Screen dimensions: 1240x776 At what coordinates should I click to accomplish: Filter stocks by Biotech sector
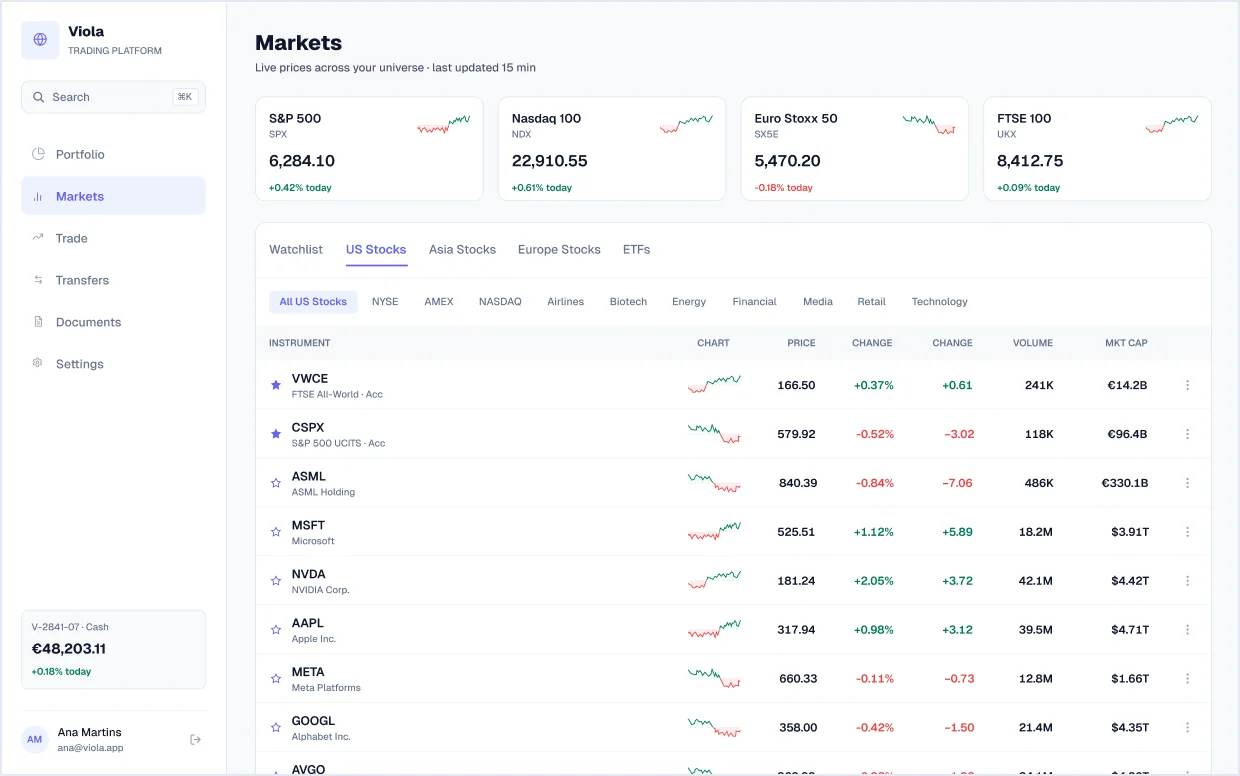click(628, 301)
